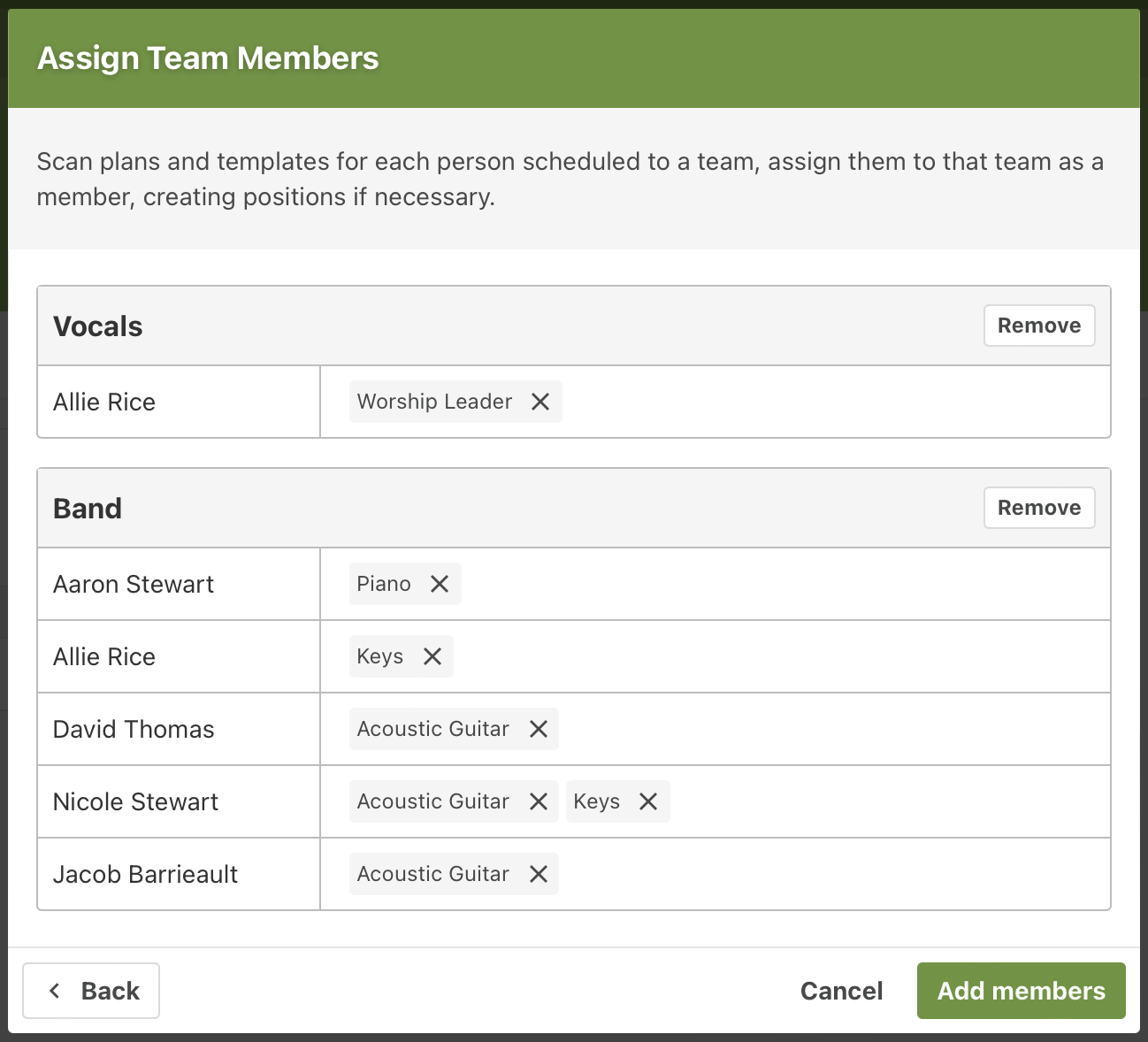
Task: Select Allie Rice in the Vocals team
Action: coord(104,402)
